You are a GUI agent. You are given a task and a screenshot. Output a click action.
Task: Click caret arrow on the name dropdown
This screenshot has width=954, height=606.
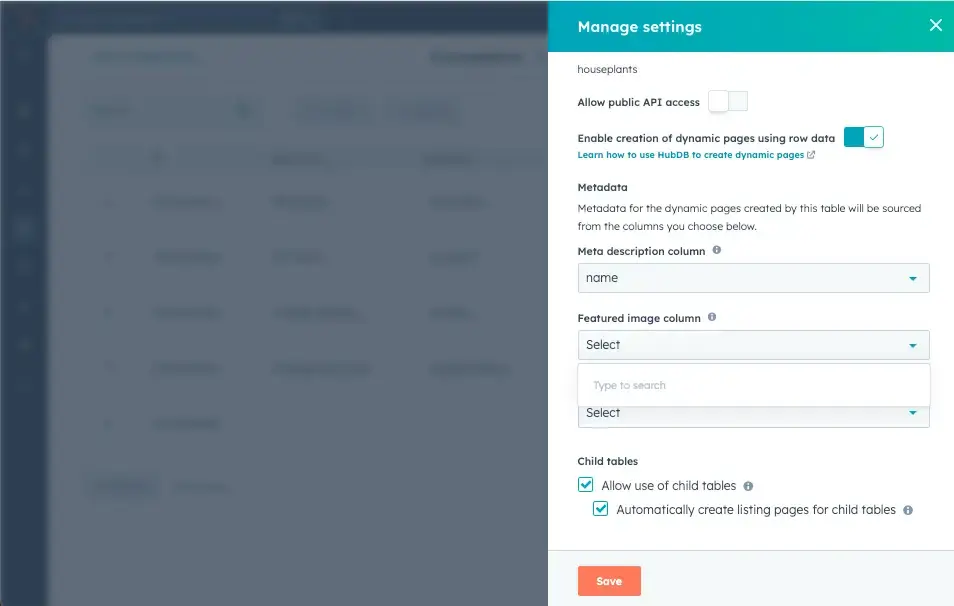pos(913,279)
